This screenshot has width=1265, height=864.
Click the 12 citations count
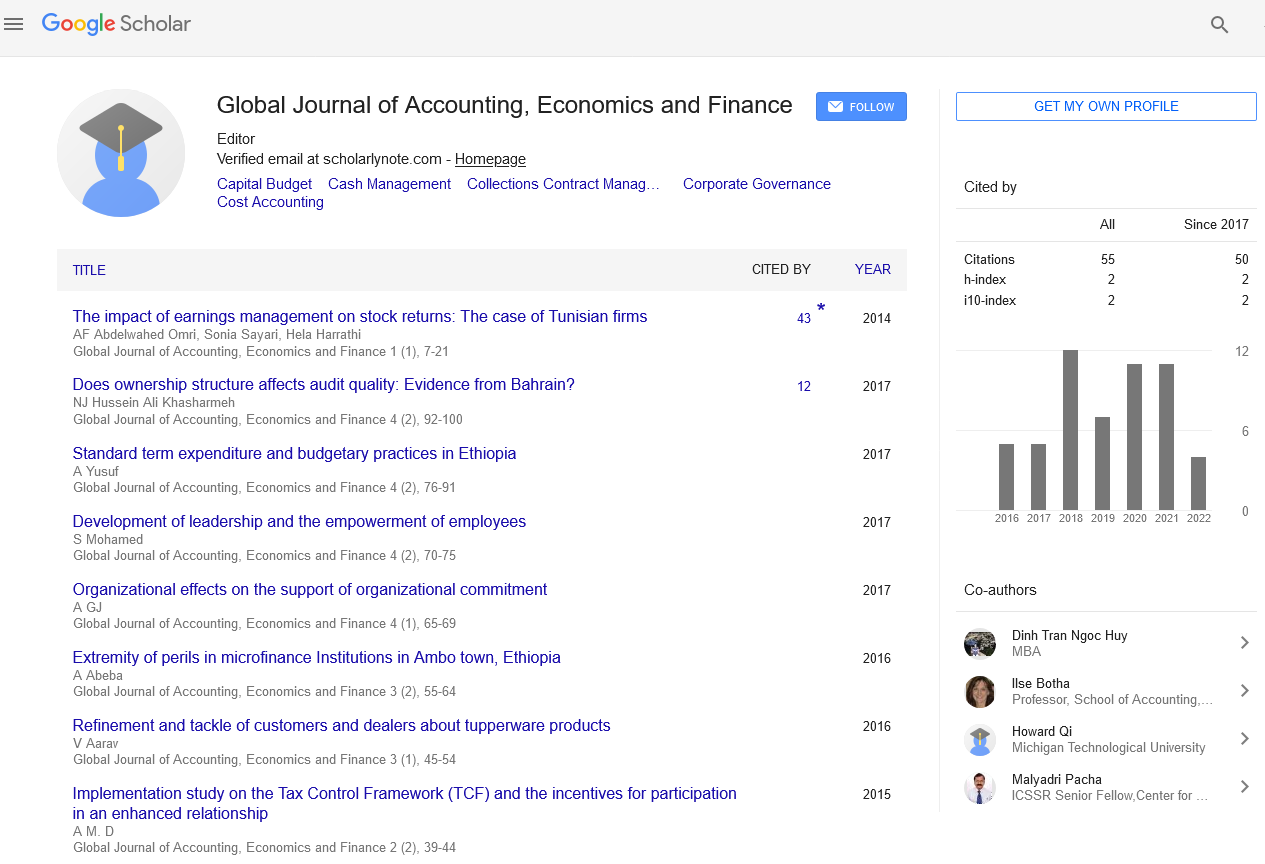pos(804,386)
